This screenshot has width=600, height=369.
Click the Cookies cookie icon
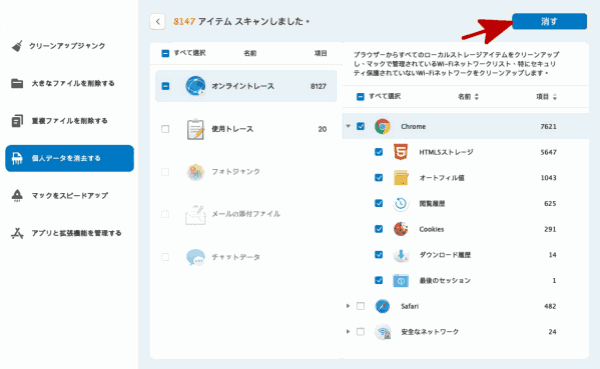click(x=401, y=229)
